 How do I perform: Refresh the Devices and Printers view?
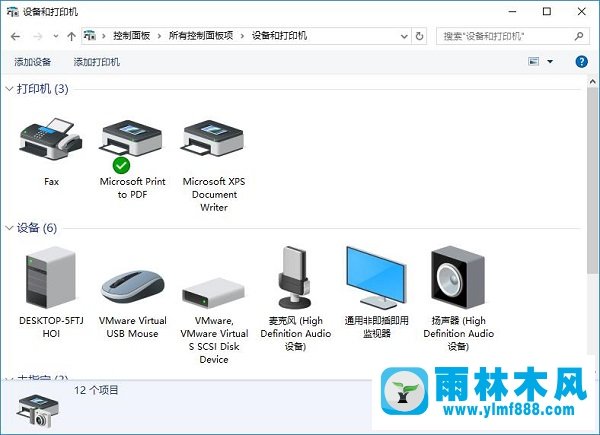419,36
